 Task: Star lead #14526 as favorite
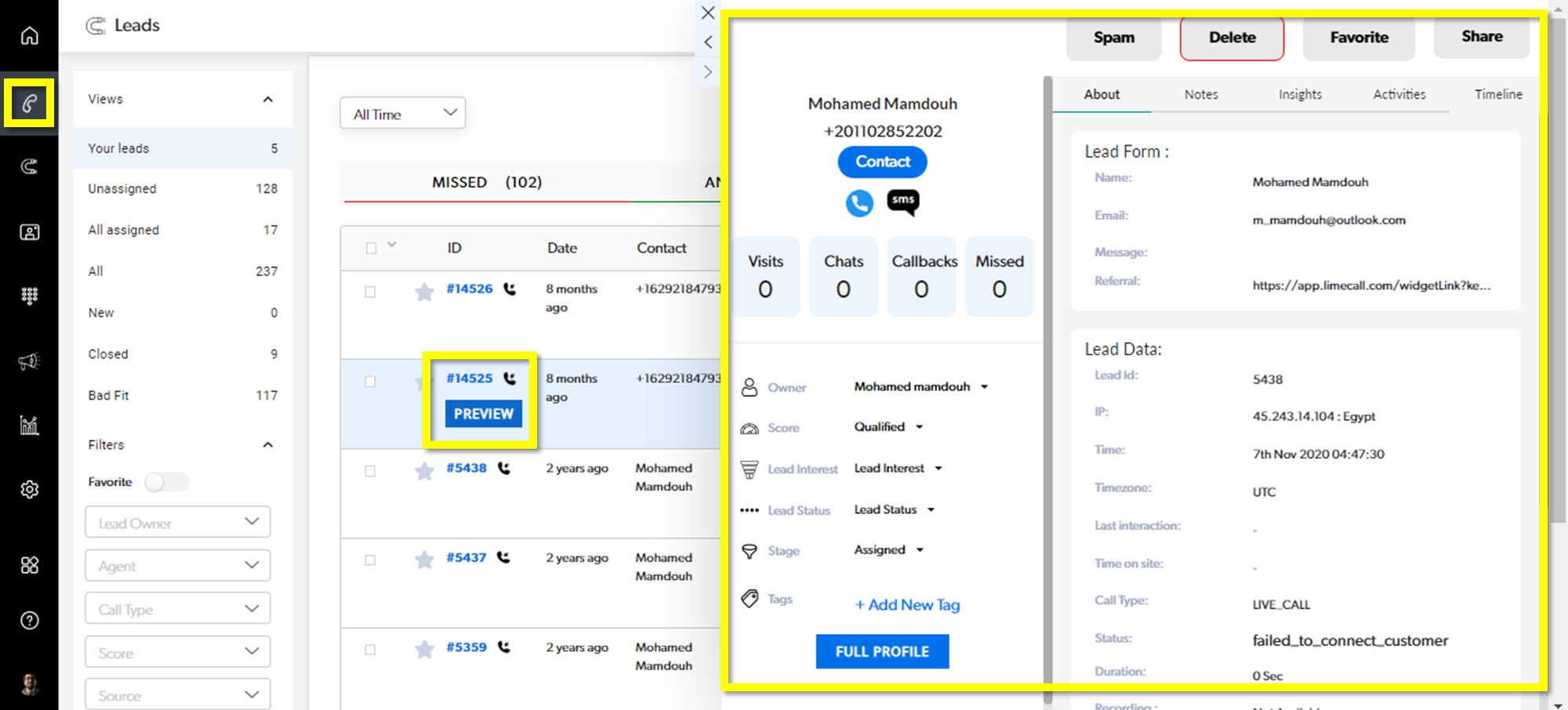coord(424,293)
